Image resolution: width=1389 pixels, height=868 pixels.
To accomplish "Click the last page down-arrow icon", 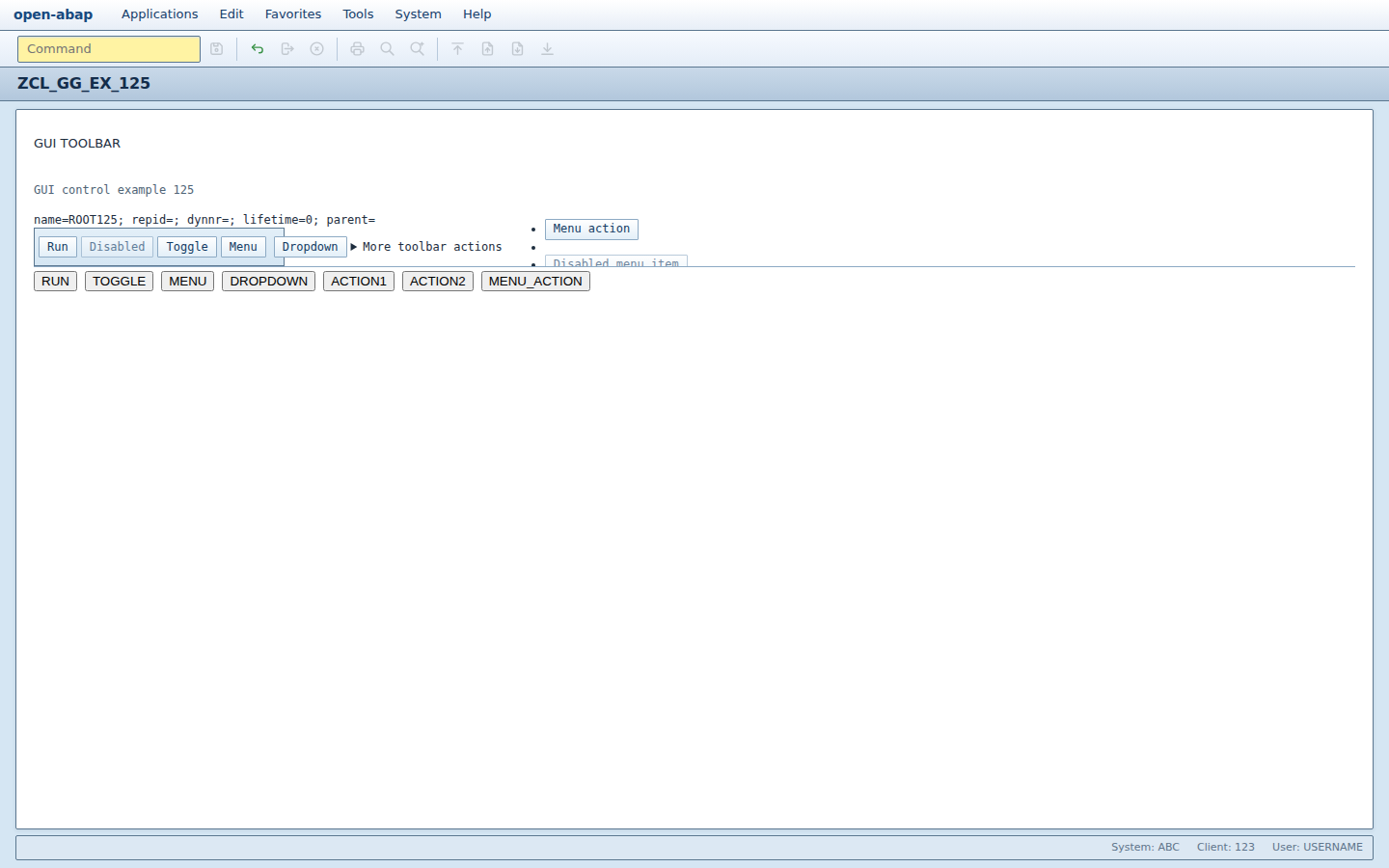I will (547, 49).
